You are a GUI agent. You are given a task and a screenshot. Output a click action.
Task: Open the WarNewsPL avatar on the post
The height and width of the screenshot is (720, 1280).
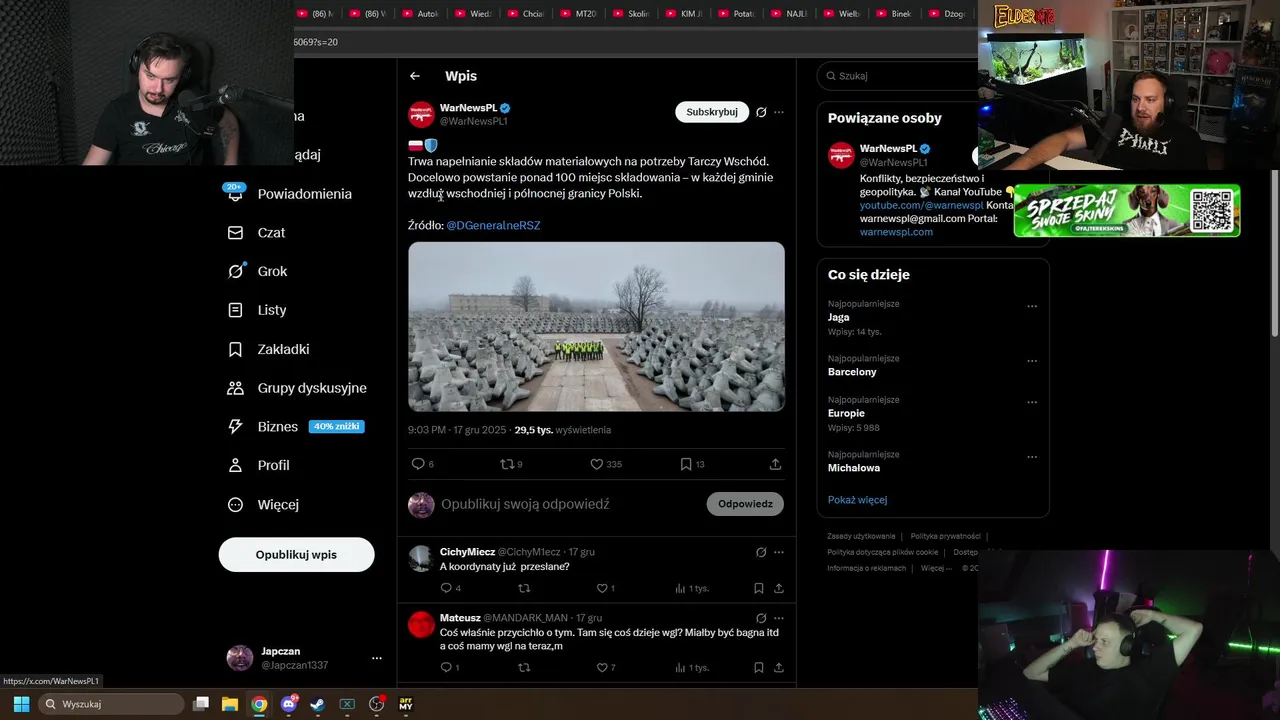(421, 114)
